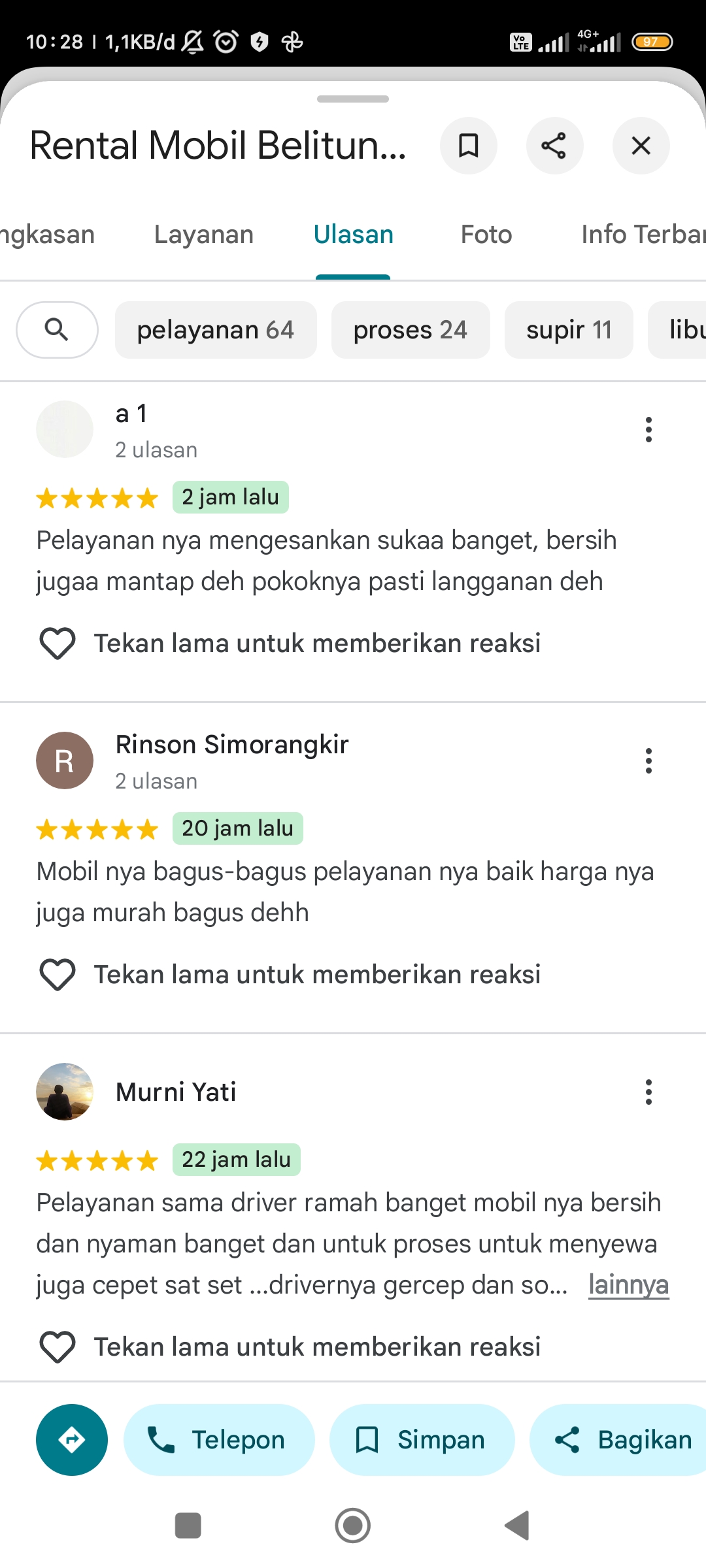This screenshot has width=706, height=1568.
Task: Tap the drag handle atop the sheet
Action: (x=353, y=99)
